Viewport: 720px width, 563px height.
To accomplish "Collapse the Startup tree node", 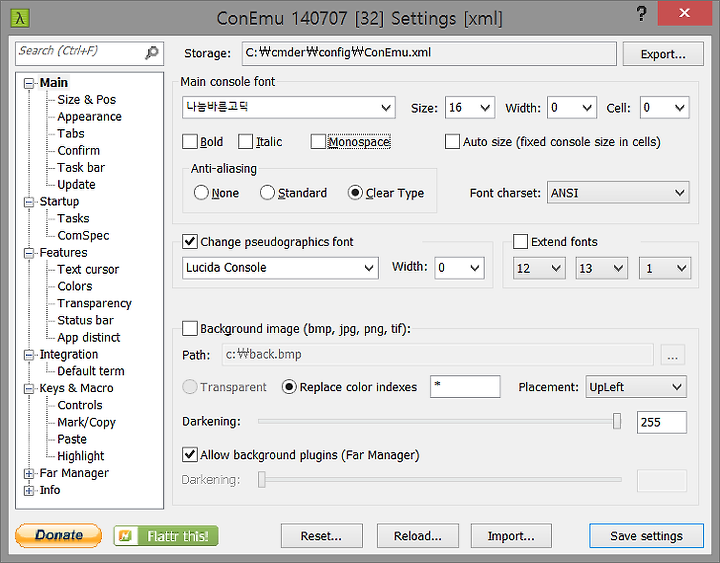I will [x=29, y=202].
